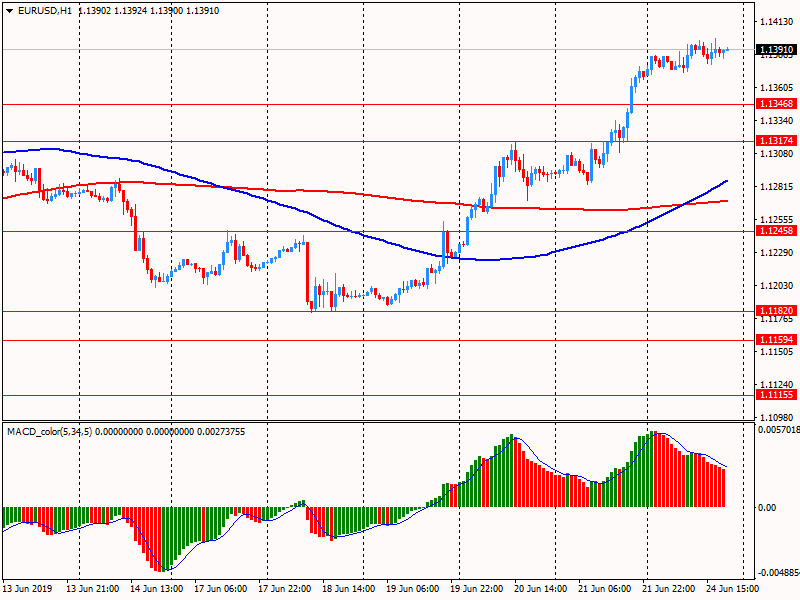This screenshot has width=800, height=600.
Task: Click the 1.11505 price axis value
Action: point(777,352)
